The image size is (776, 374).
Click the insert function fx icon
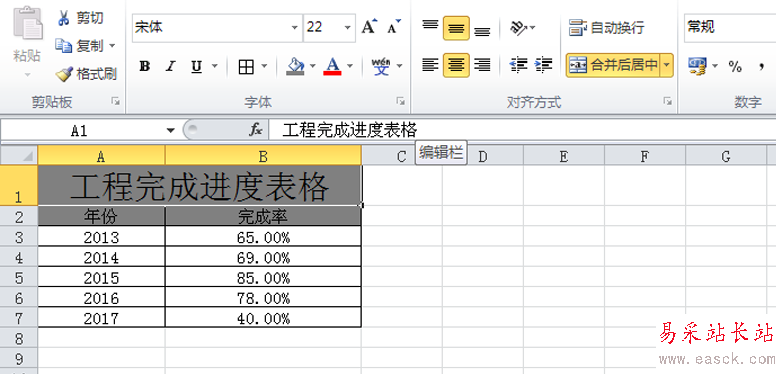click(255, 130)
